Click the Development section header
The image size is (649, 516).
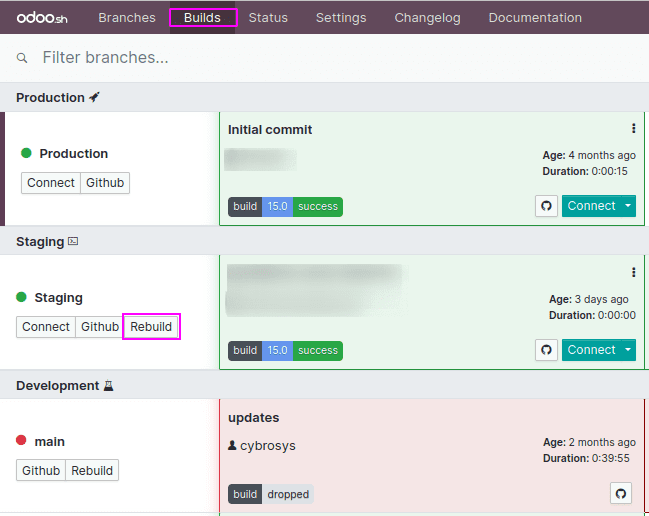pyautogui.click(x=324, y=385)
